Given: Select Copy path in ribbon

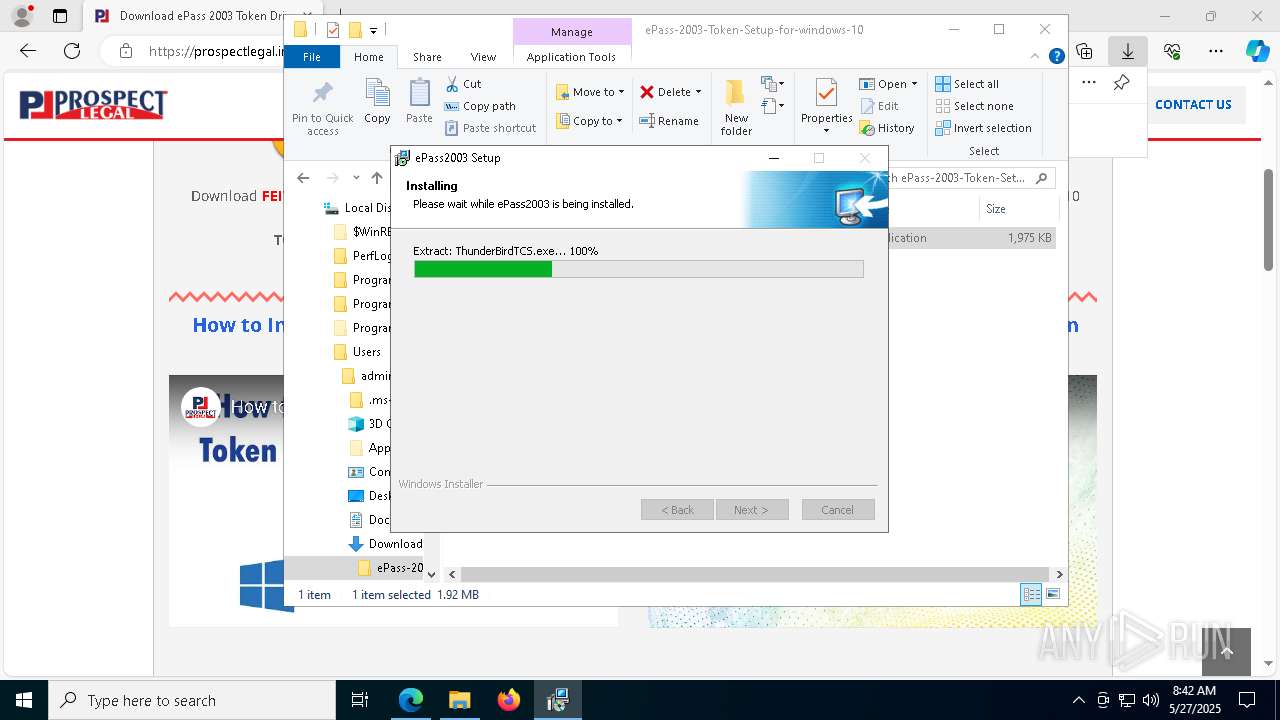Looking at the screenshot, I should coord(480,106).
